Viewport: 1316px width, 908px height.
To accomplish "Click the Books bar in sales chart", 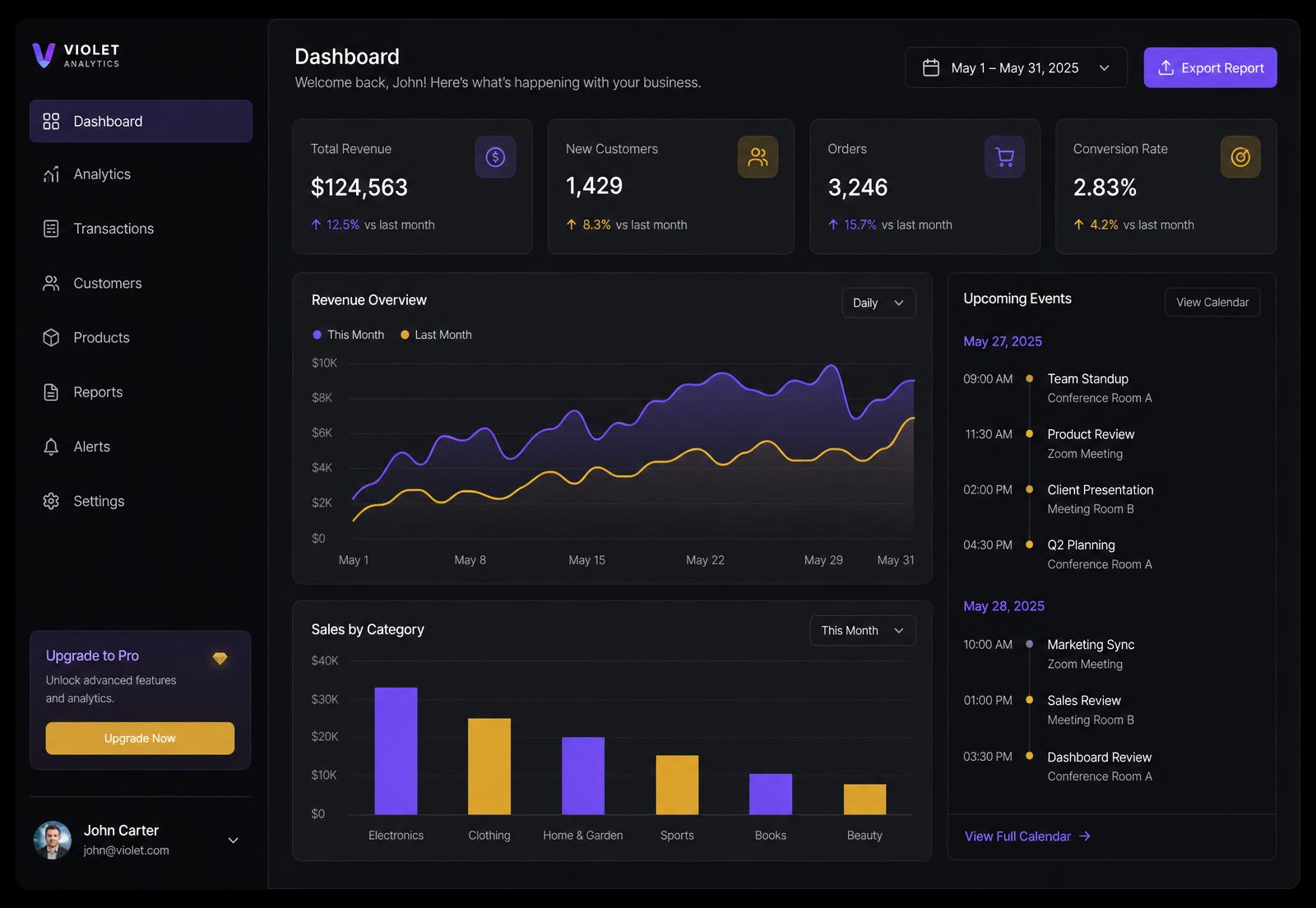I will [771, 794].
